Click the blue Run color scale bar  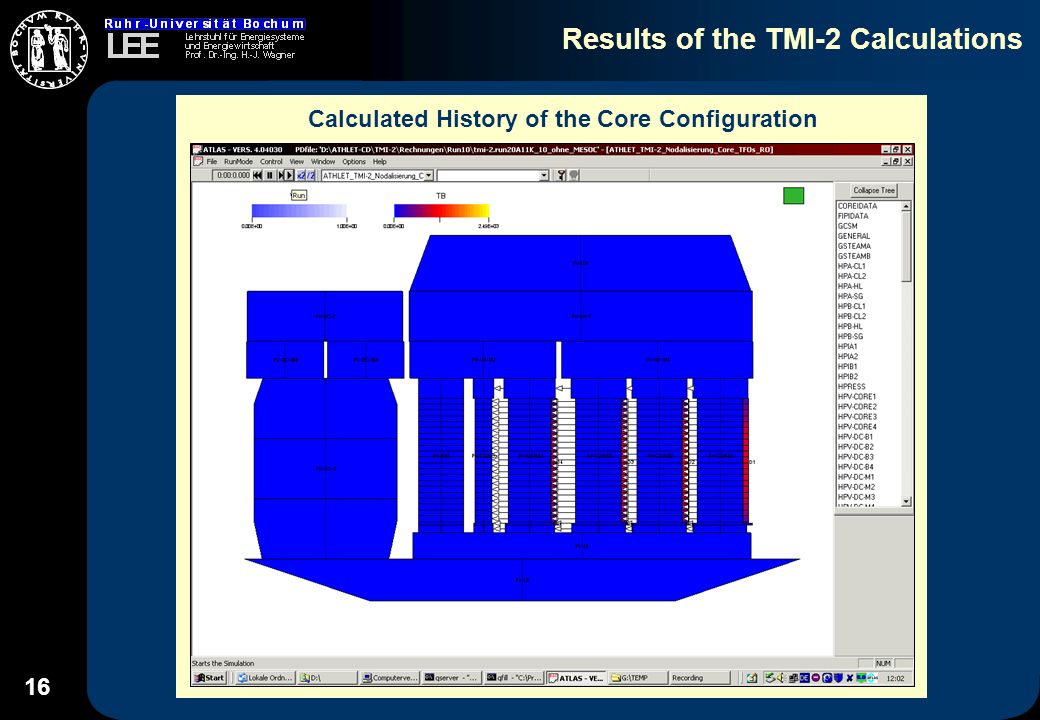coord(299,211)
